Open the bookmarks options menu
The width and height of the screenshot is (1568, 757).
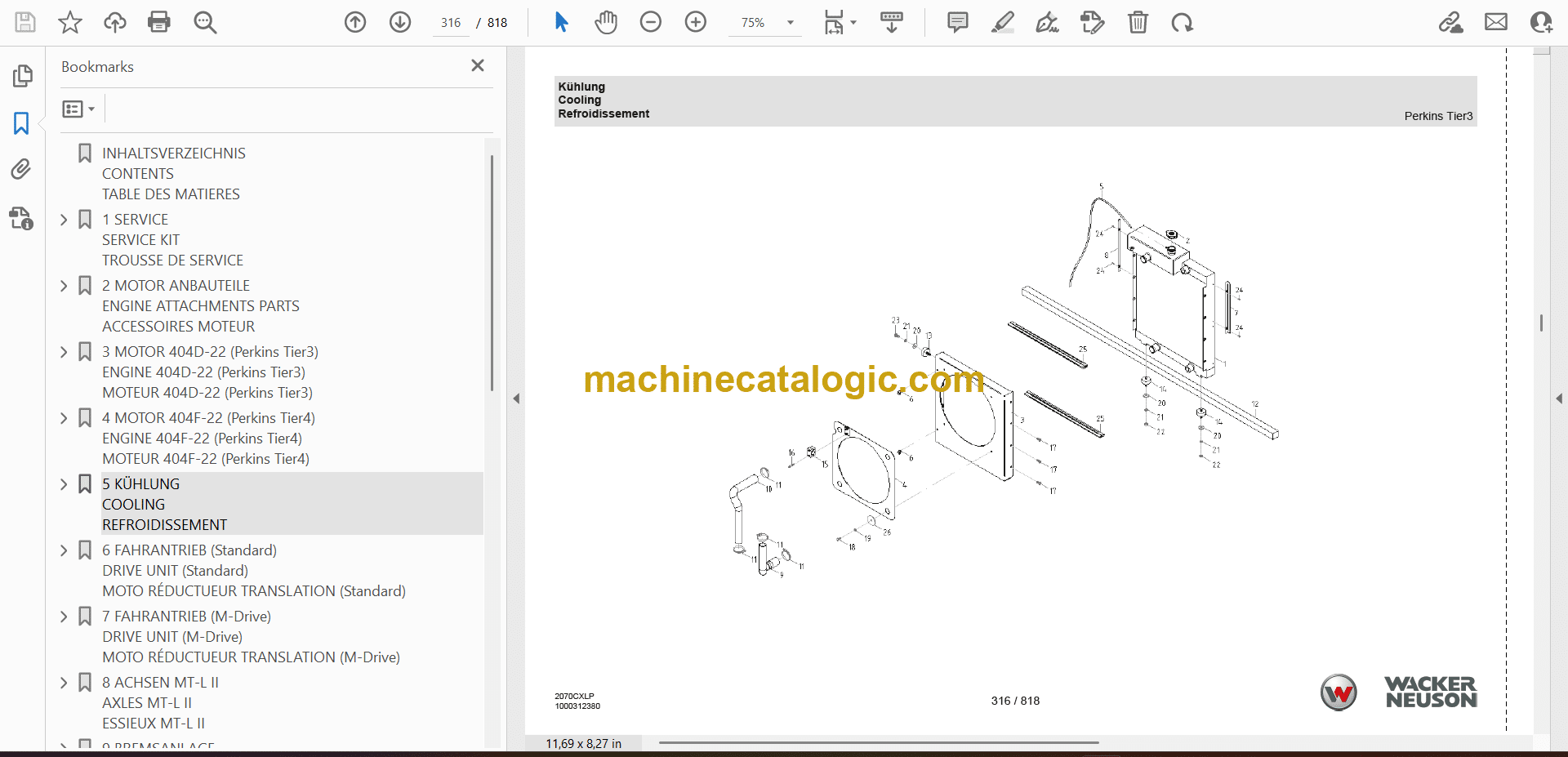[x=78, y=109]
